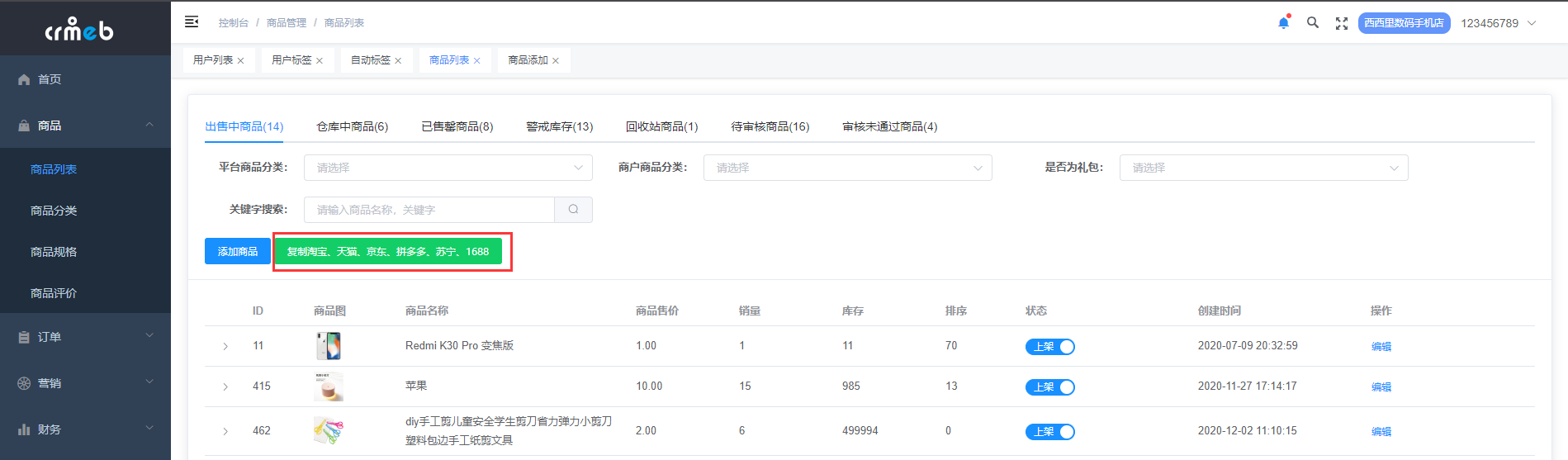Open account menu 123456789 dropdown
This screenshot has height=460, width=1568.
click(1498, 23)
